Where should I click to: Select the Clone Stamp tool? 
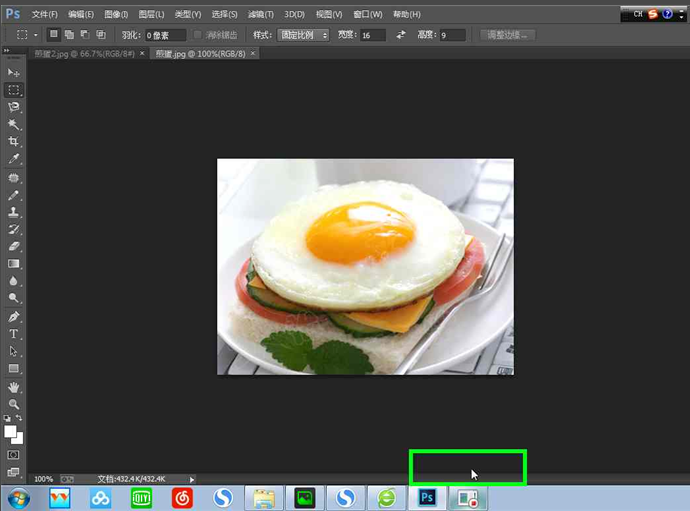[x=14, y=212]
